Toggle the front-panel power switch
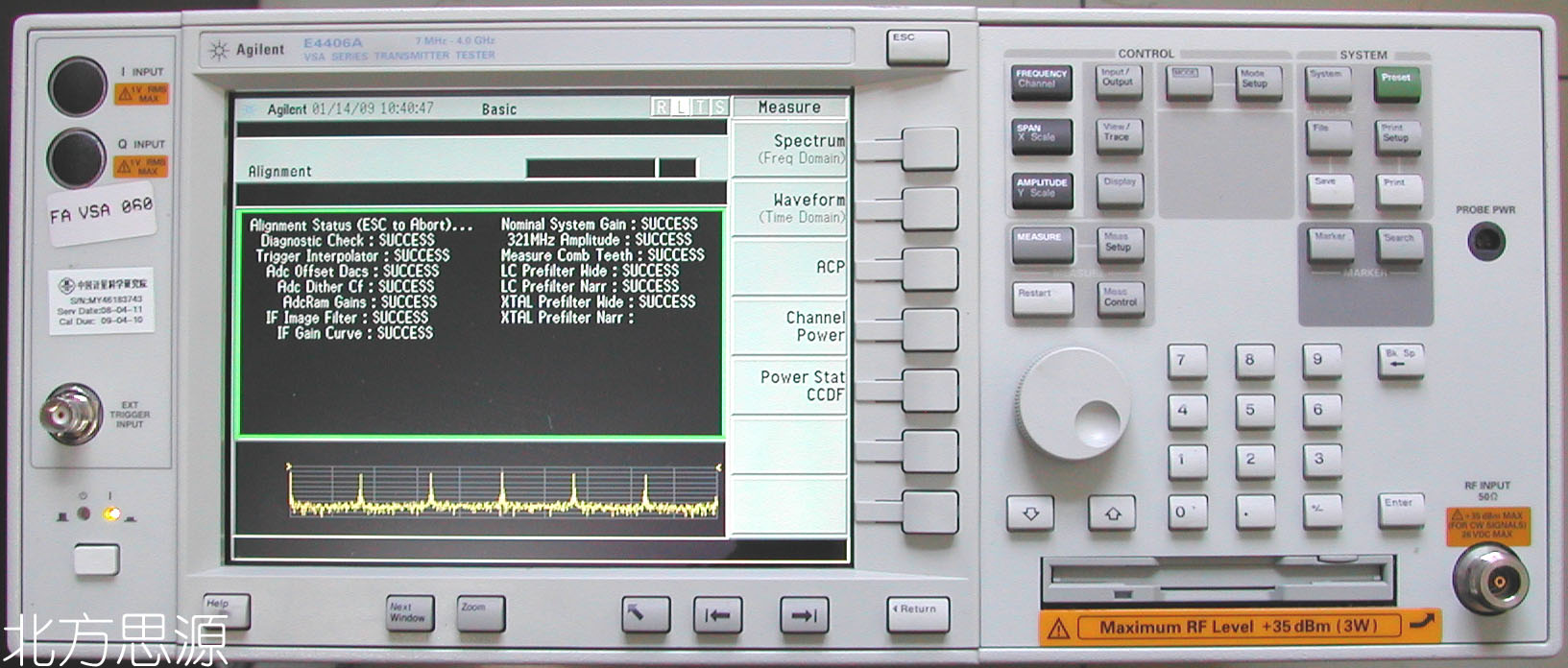The width and height of the screenshot is (1568, 668). coord(97,560)
